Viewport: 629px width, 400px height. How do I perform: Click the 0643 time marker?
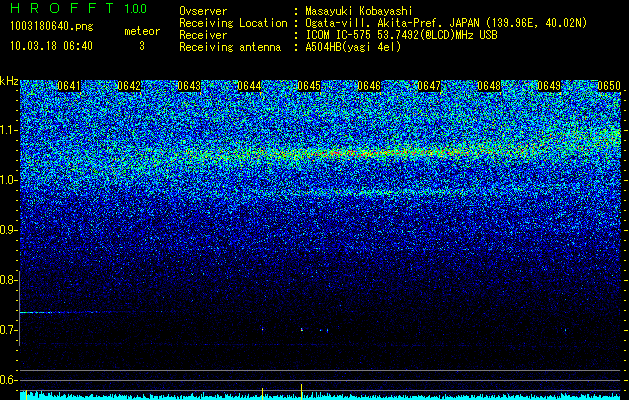[x=189, y=86]
